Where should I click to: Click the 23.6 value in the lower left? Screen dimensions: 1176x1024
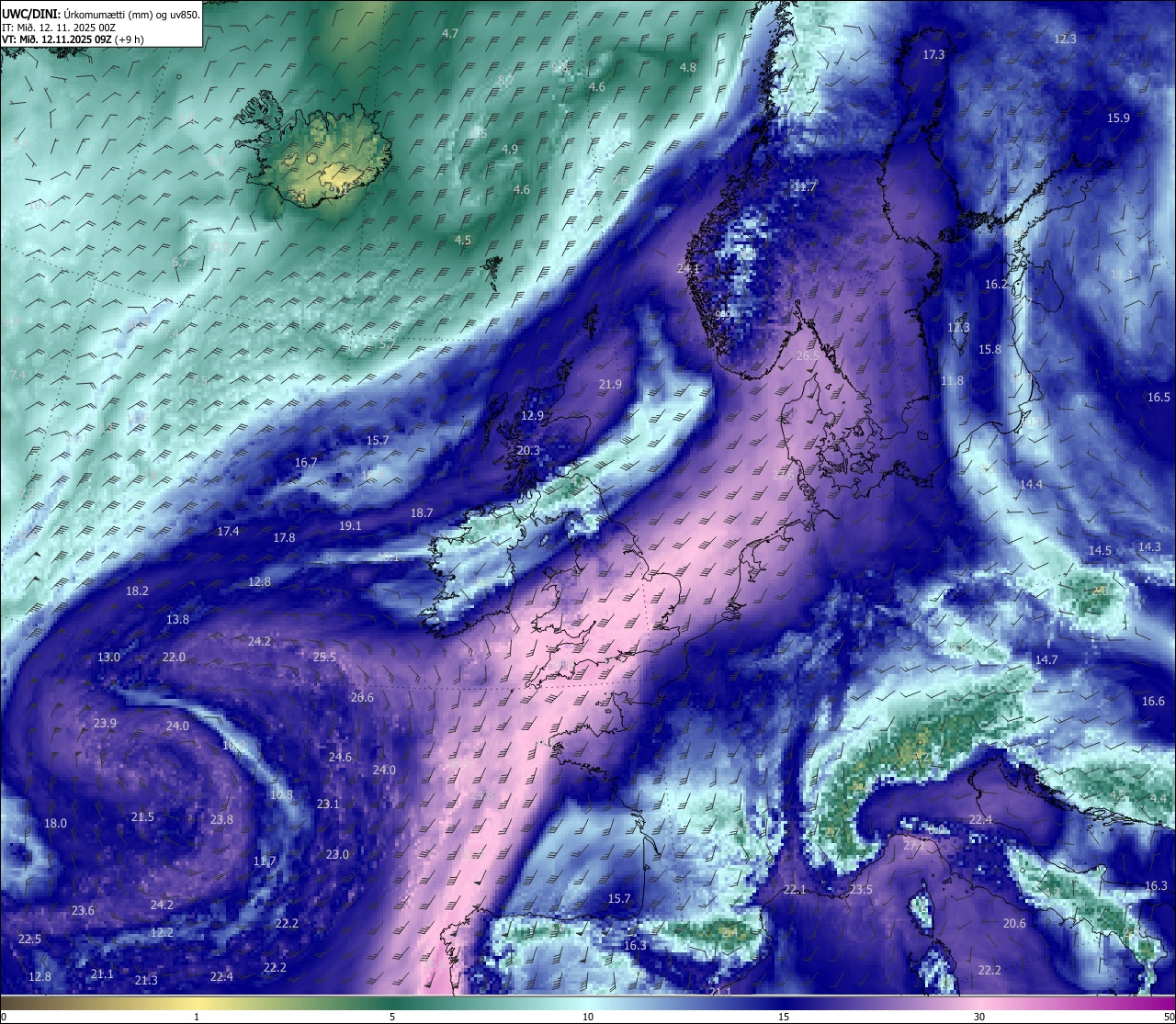coord(83,911)
